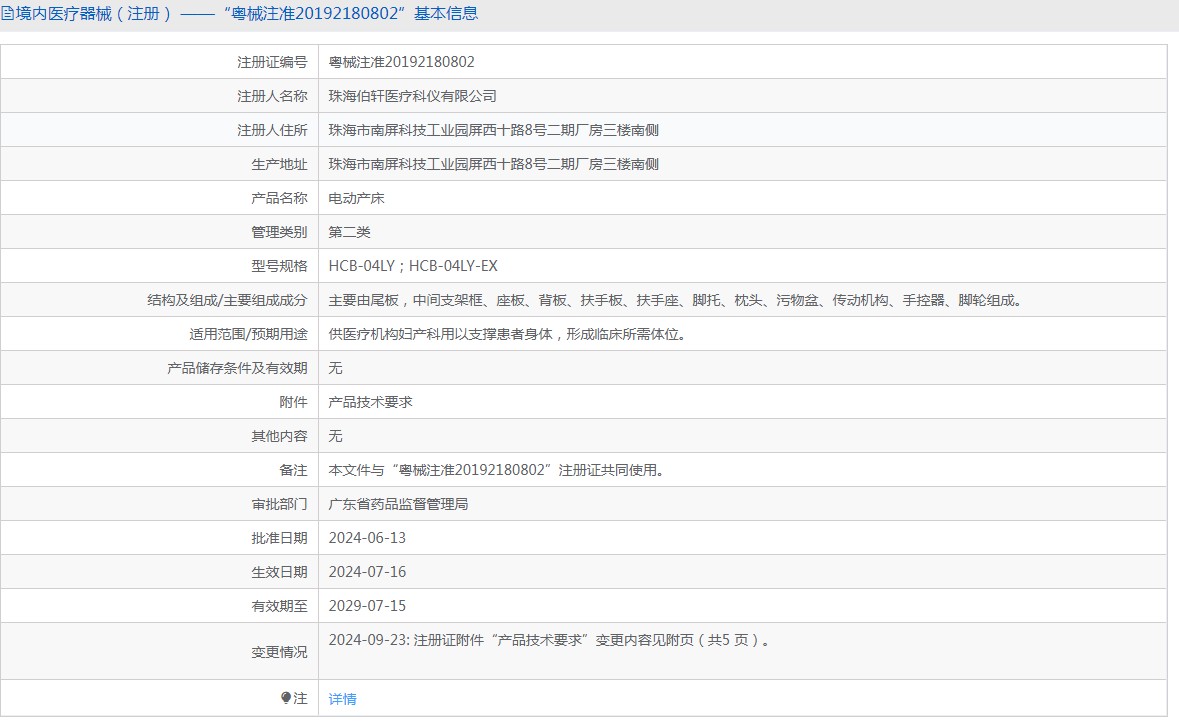Click the 备注 remark text

click(496, 470)
